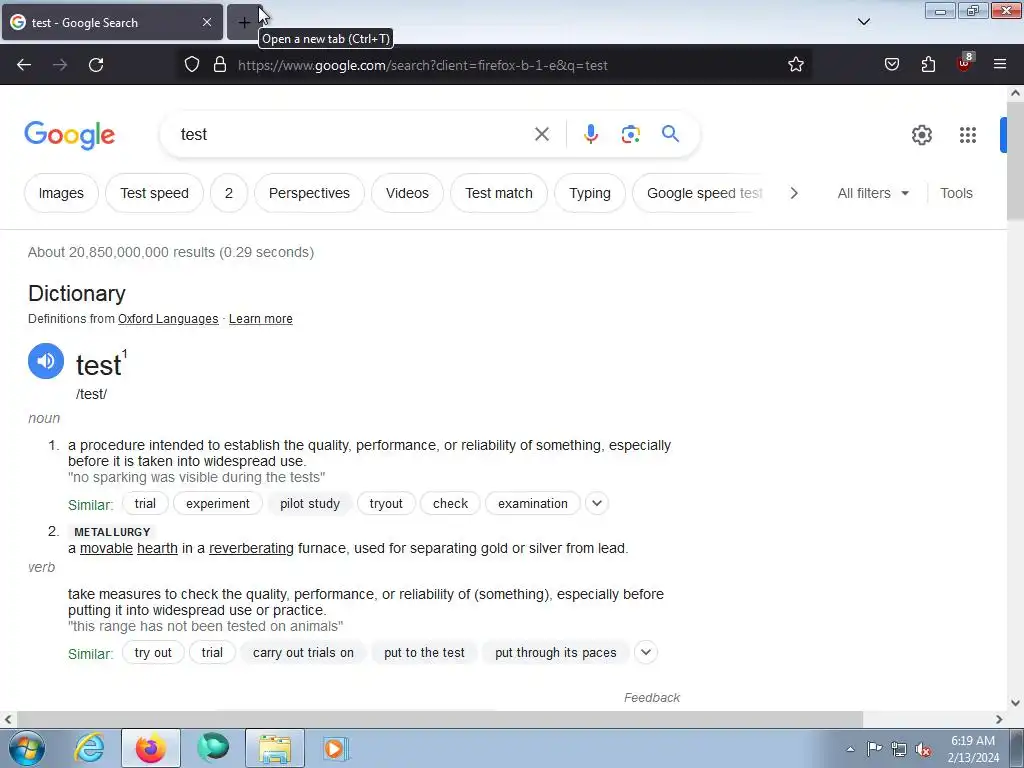
Task: Open the Windows Start menu
Action: point(27,748)
